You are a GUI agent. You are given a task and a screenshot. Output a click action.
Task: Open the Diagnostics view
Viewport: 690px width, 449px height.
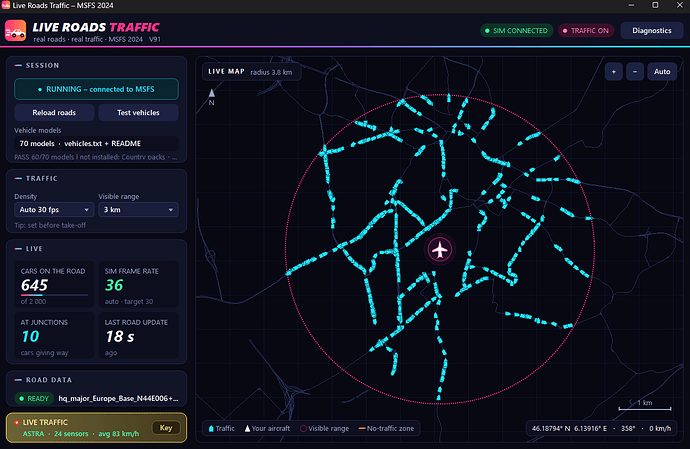[652, 31]
